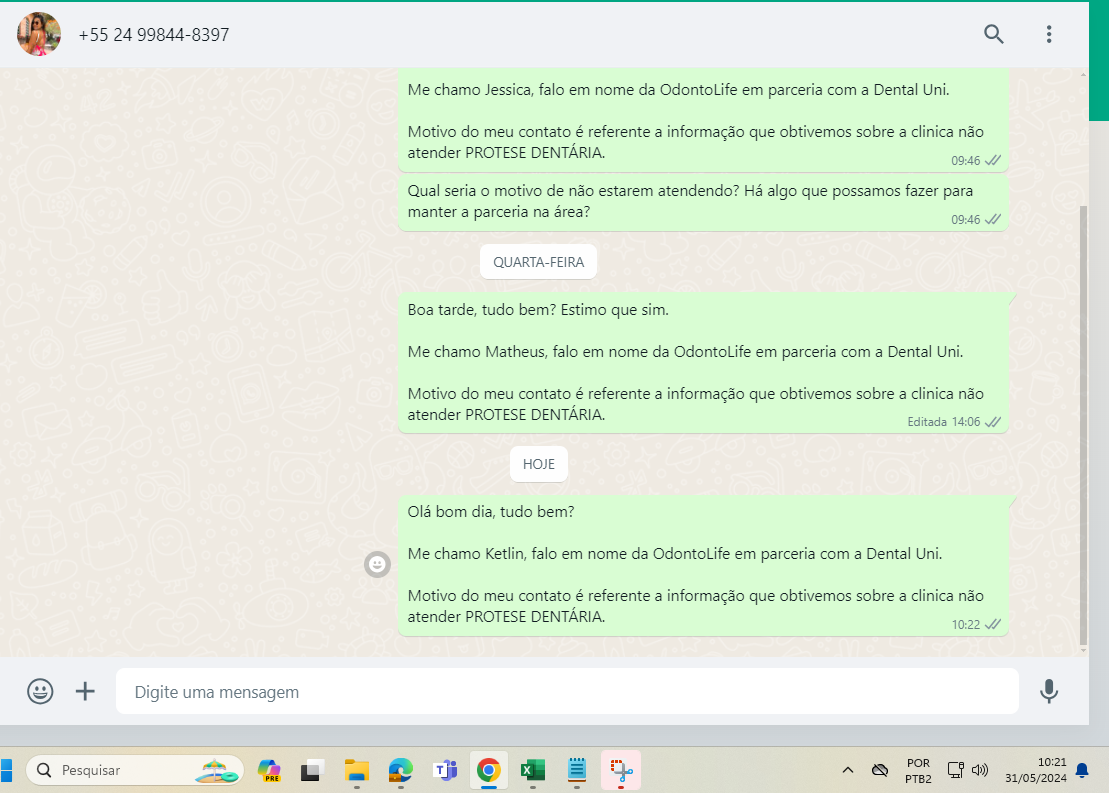This screenshot has width=1109, height=793.
Task: Attach a file with the plus icon
Action: coord(85,691)
